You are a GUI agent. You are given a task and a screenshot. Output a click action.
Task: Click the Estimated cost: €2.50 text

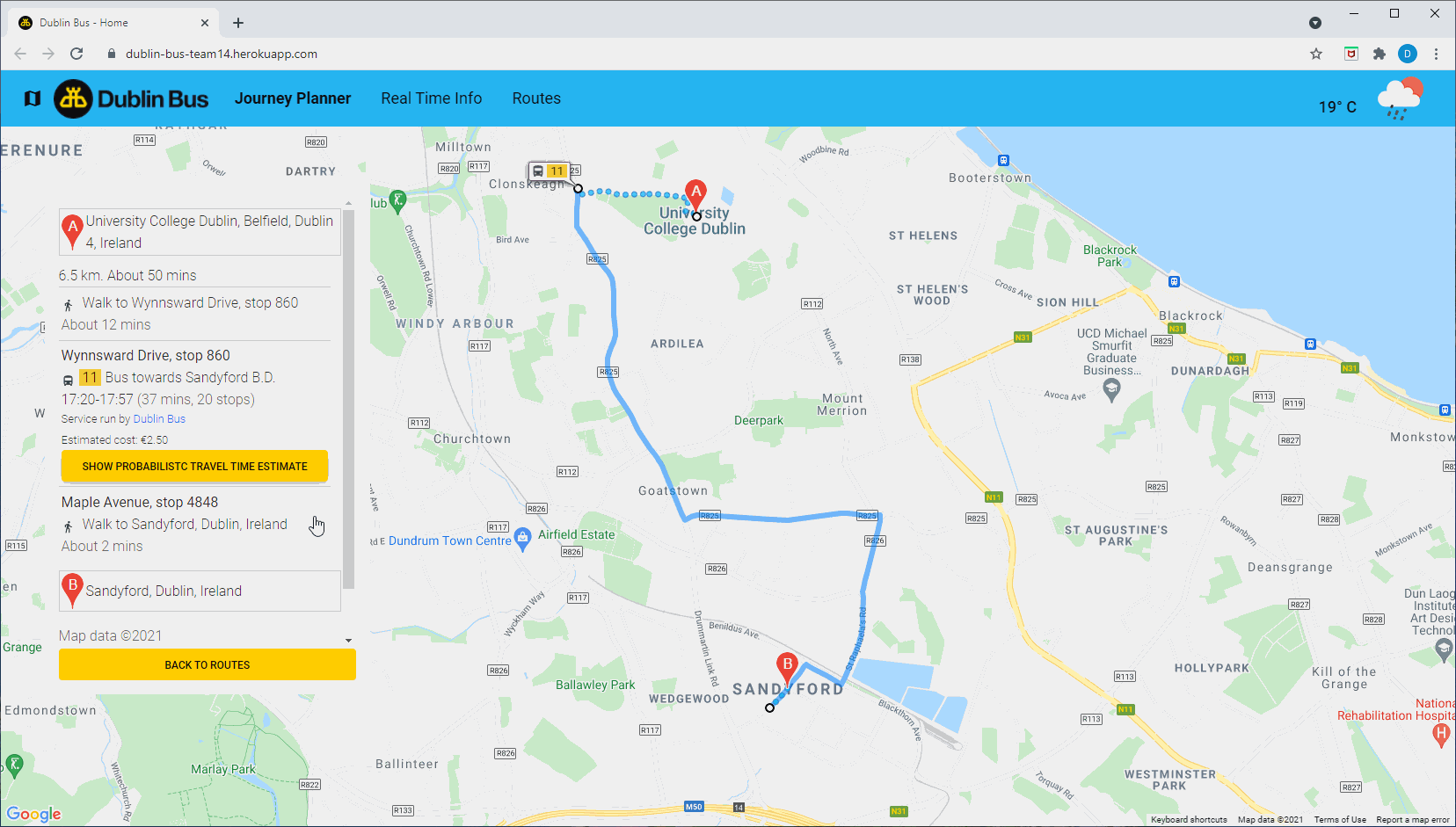pyautogui.click(x=114, y=440)
